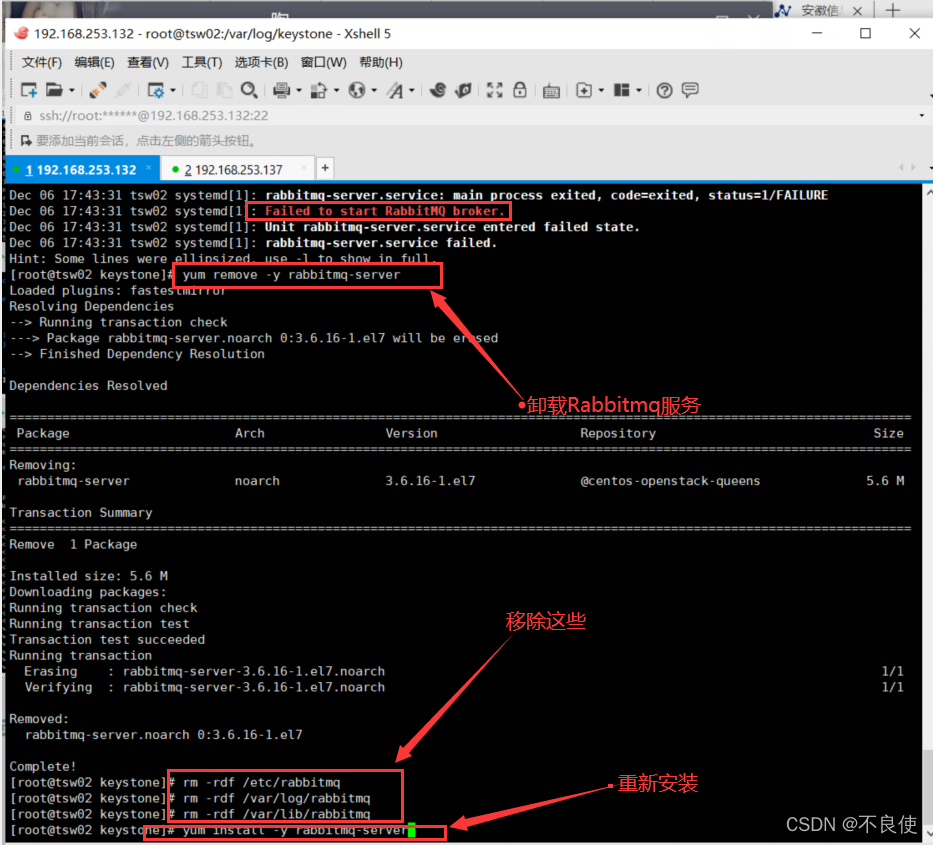Launch Xagent with the leaf icon
Image resolution: width=933 pixels, height=845 pixels.
(x=463, y=90)
